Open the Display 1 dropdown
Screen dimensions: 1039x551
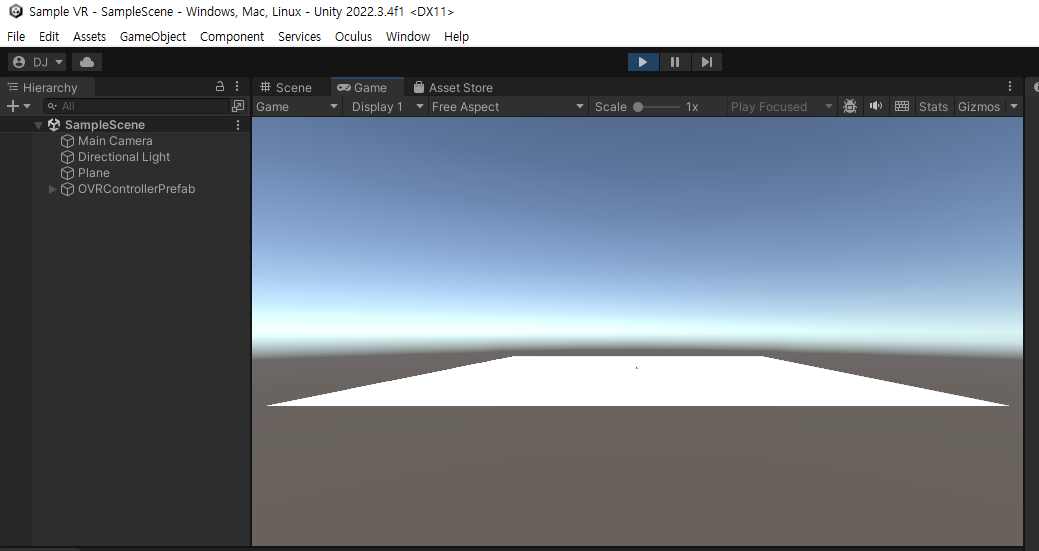coord(386,107)
